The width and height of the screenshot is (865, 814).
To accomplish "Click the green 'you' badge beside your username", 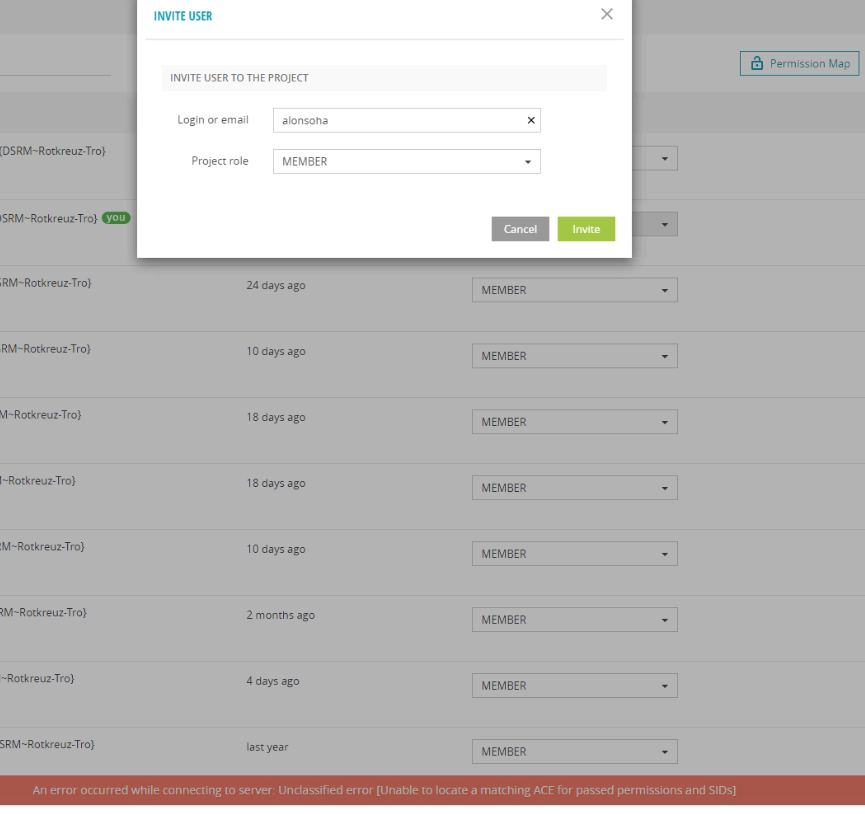I will [115, 218].
